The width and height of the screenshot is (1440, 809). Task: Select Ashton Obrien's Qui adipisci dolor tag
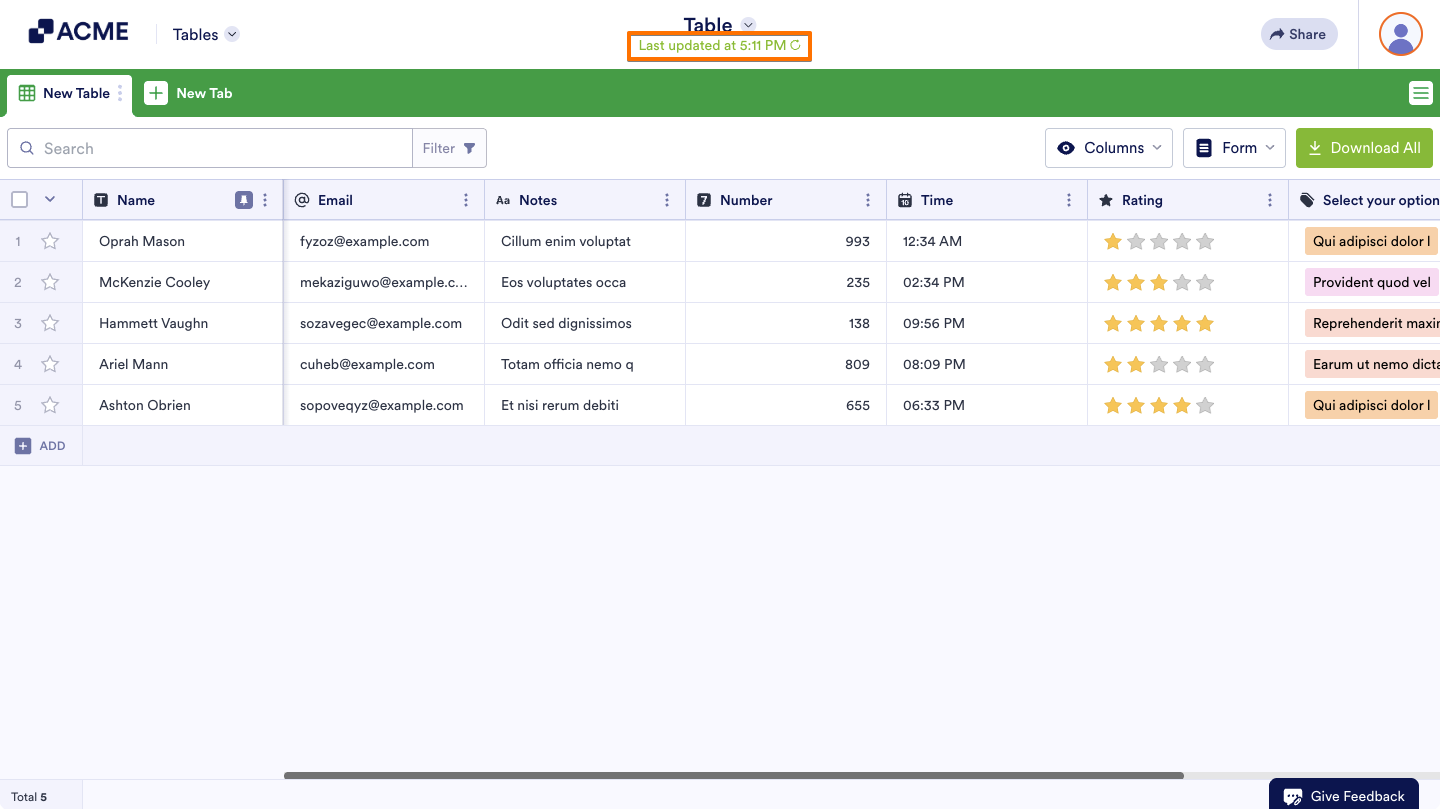1371,405
